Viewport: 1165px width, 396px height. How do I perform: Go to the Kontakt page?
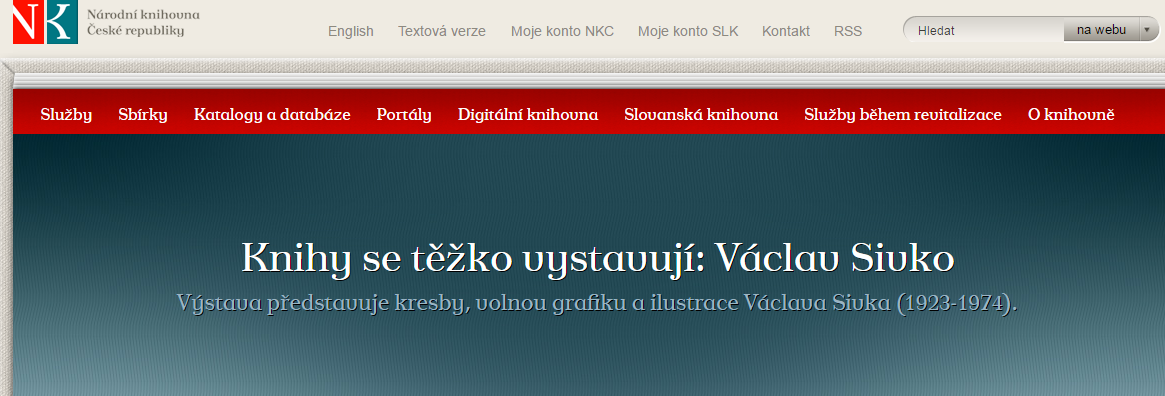coord(786,31)
